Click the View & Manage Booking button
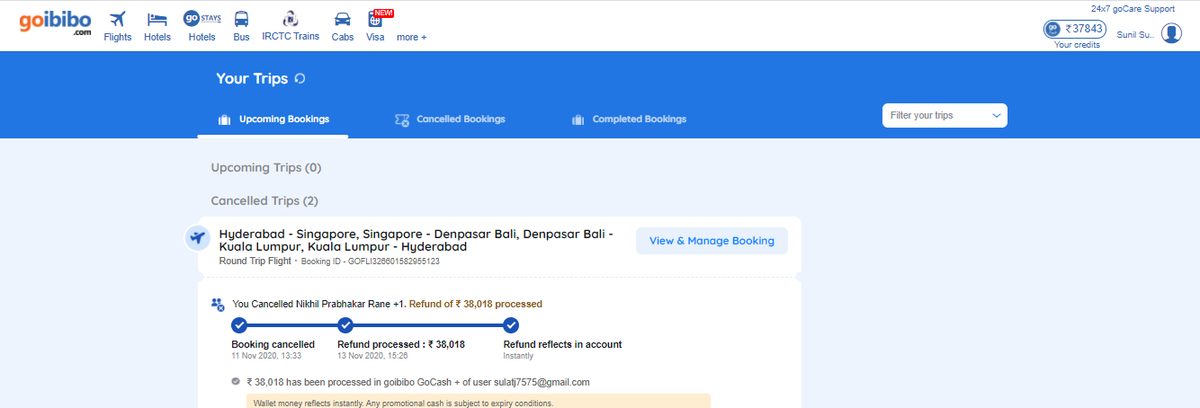 coord(712,241)
